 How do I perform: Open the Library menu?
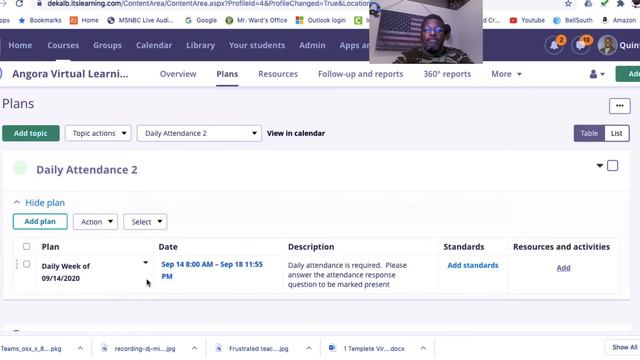point(200,45)
